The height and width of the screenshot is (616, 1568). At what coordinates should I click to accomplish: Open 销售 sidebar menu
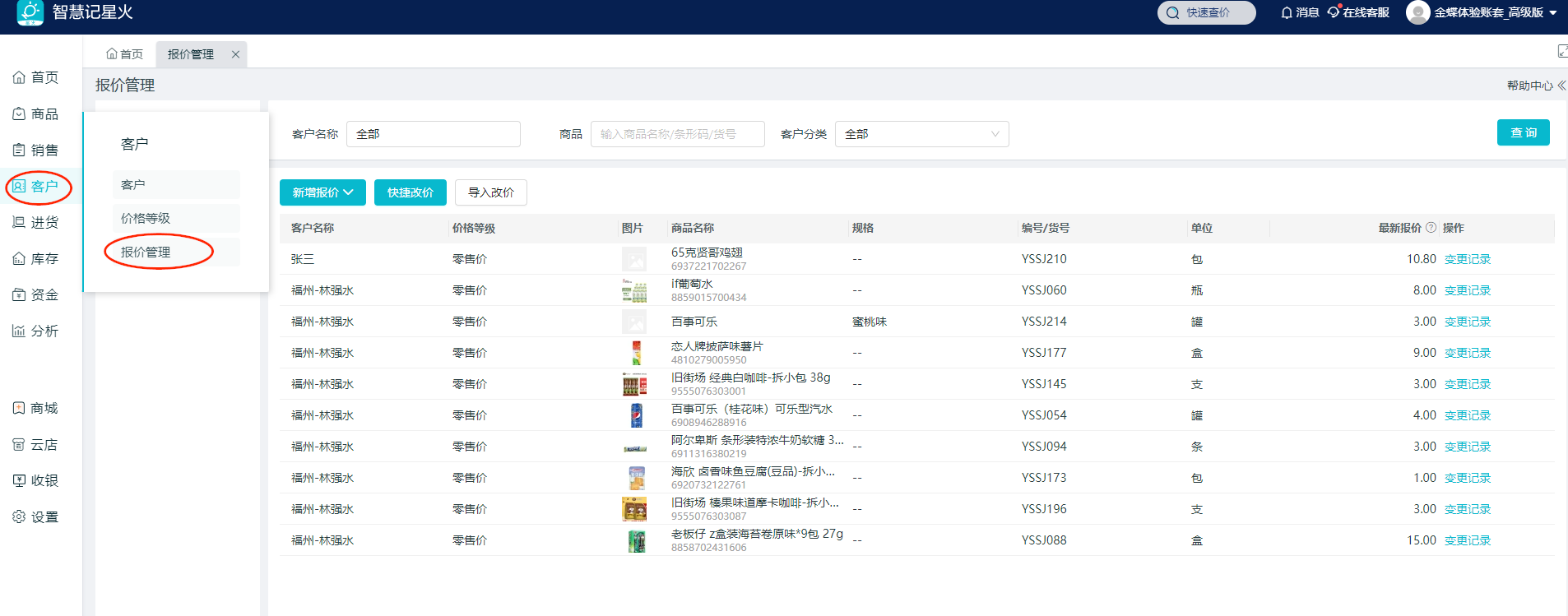(36, 150)
